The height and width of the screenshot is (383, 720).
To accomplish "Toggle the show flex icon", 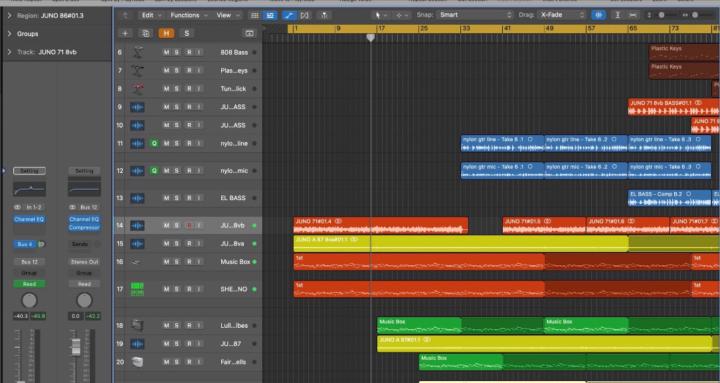I will [305, 15].
